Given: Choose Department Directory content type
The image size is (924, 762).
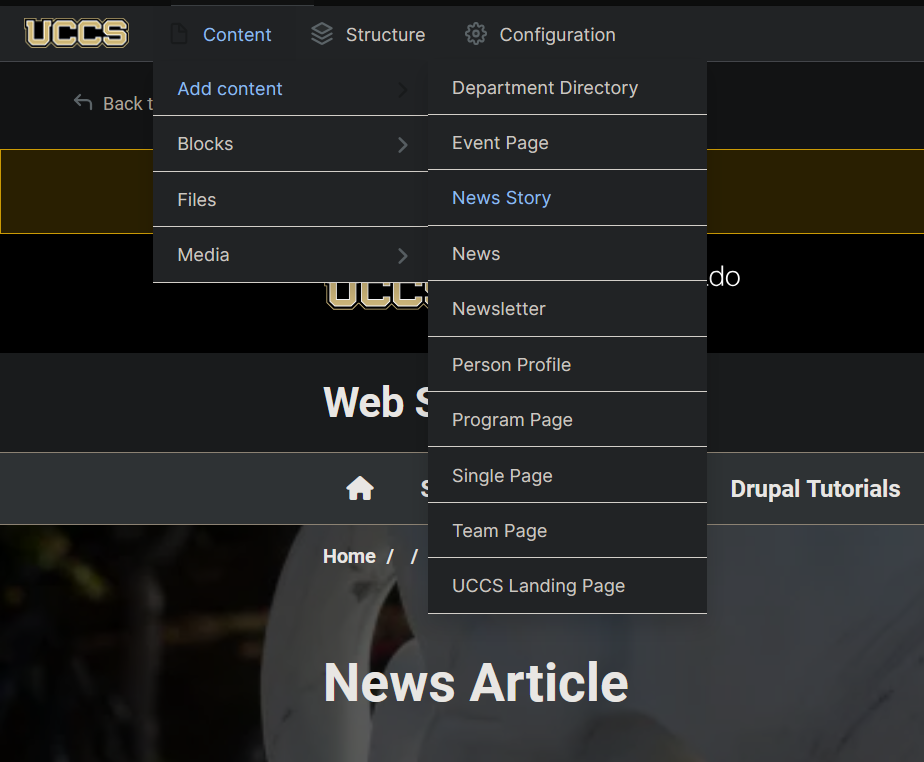Looking at the screenshot, I should (x=567, y=88).
